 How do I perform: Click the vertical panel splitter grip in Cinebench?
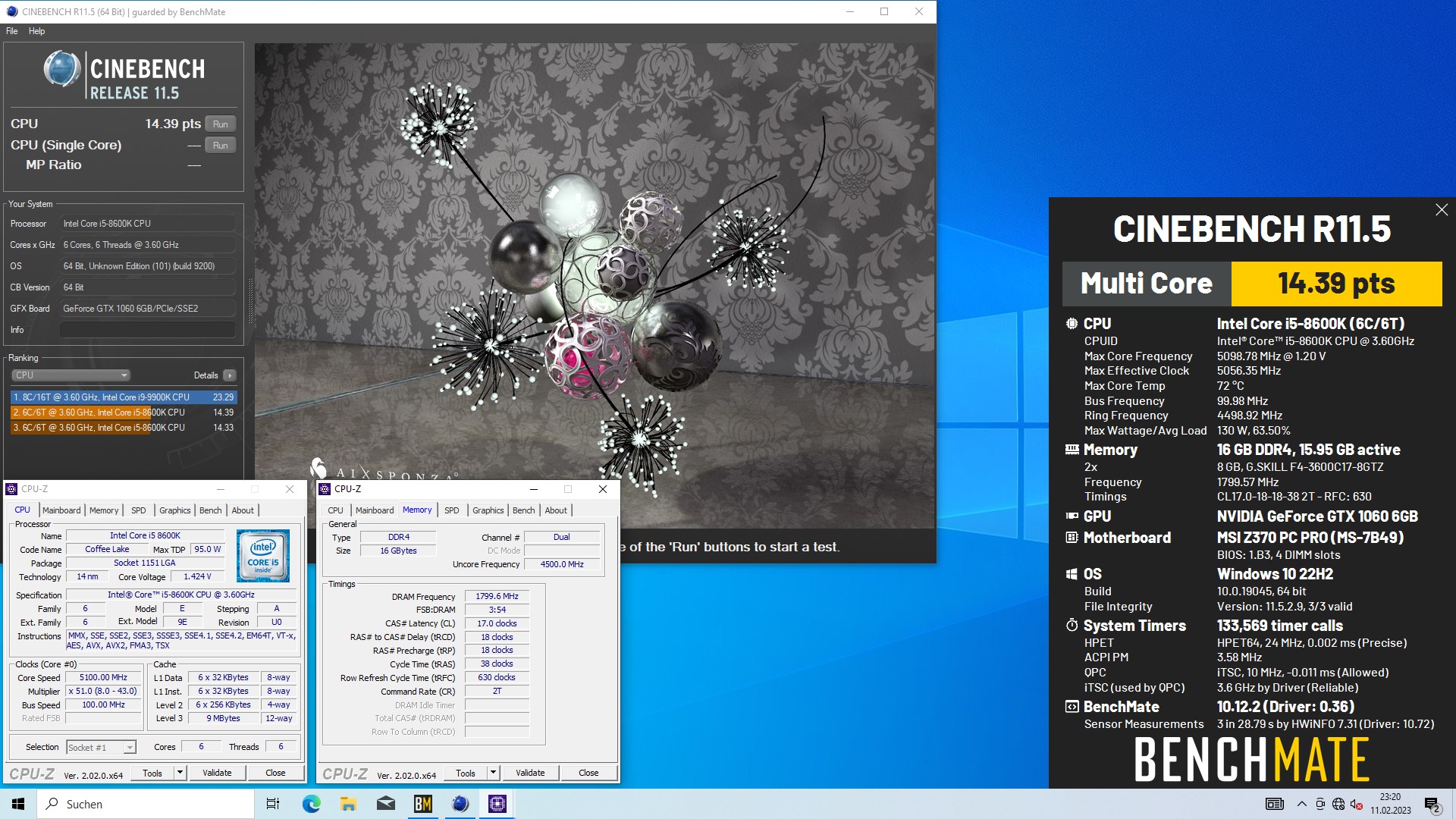250,302
